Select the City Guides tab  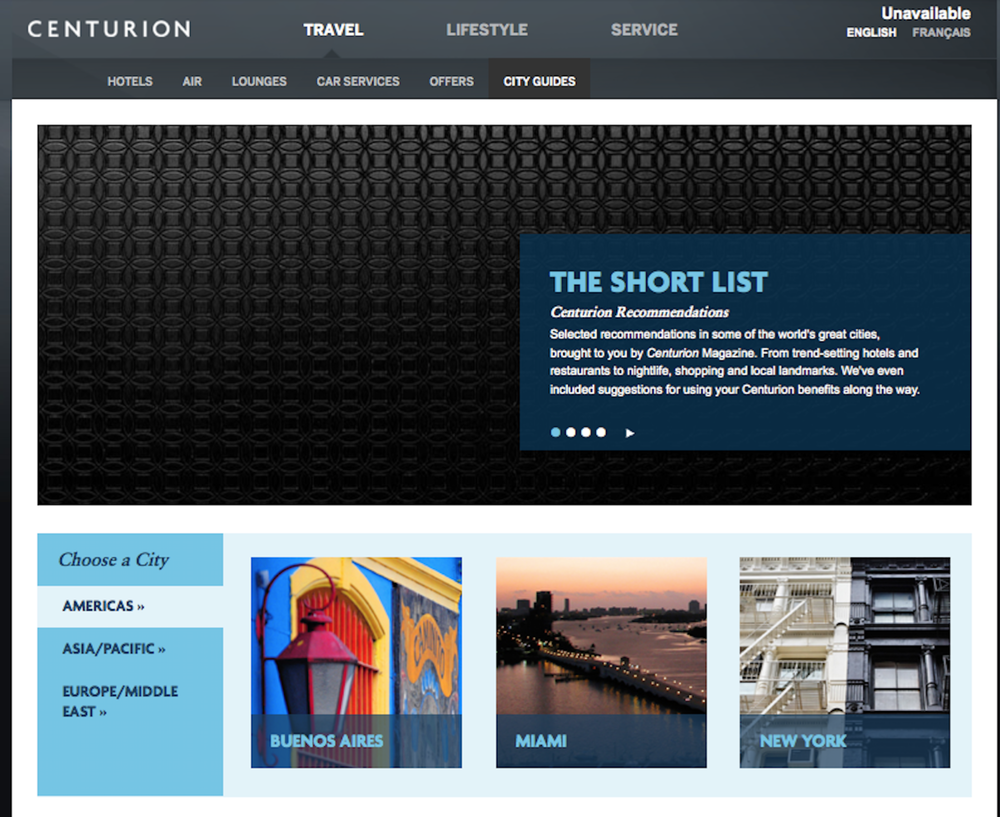point(539,80)
